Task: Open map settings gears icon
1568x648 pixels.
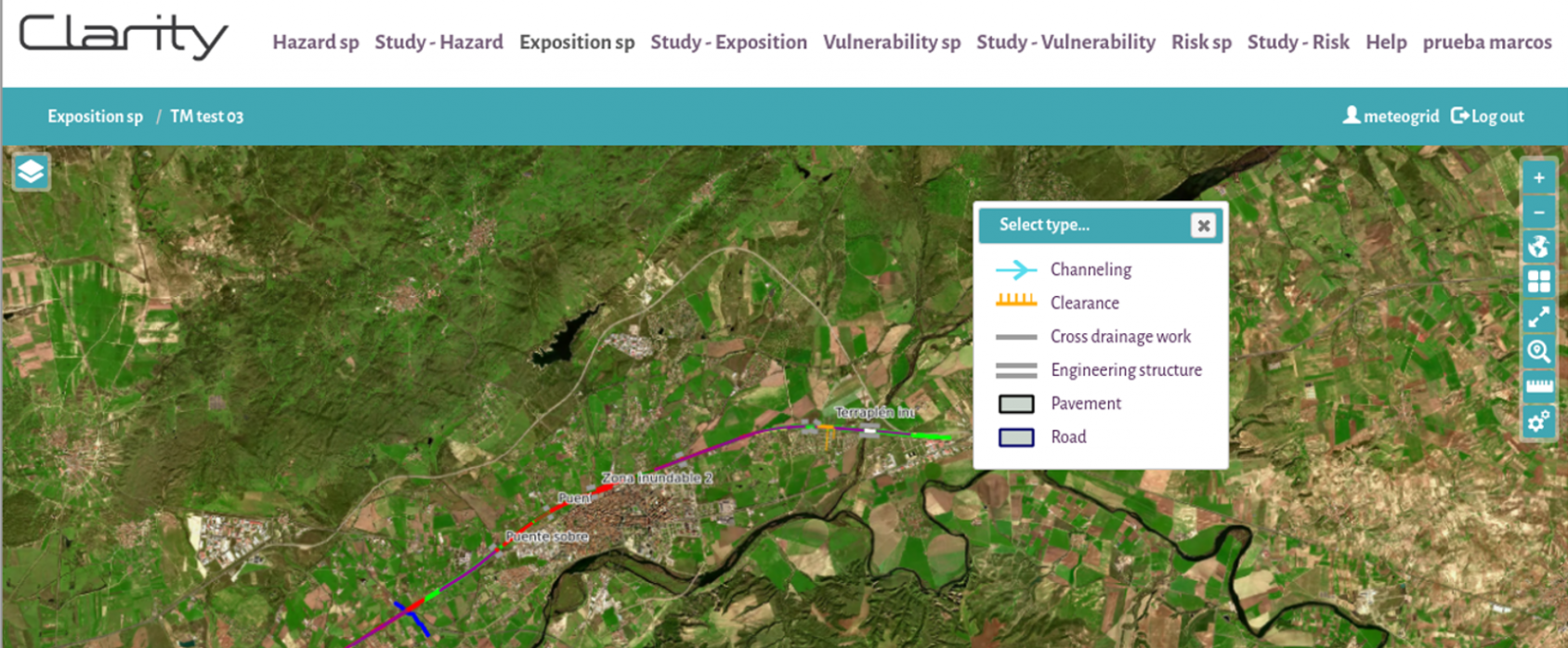Action: [1538, 421]
